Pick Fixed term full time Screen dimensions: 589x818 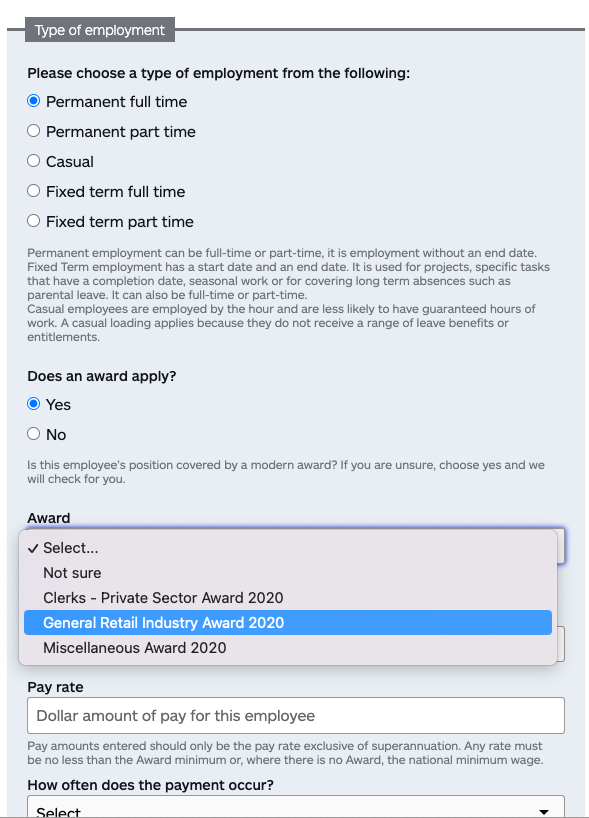pyautogui.click(x=33, y=191)
